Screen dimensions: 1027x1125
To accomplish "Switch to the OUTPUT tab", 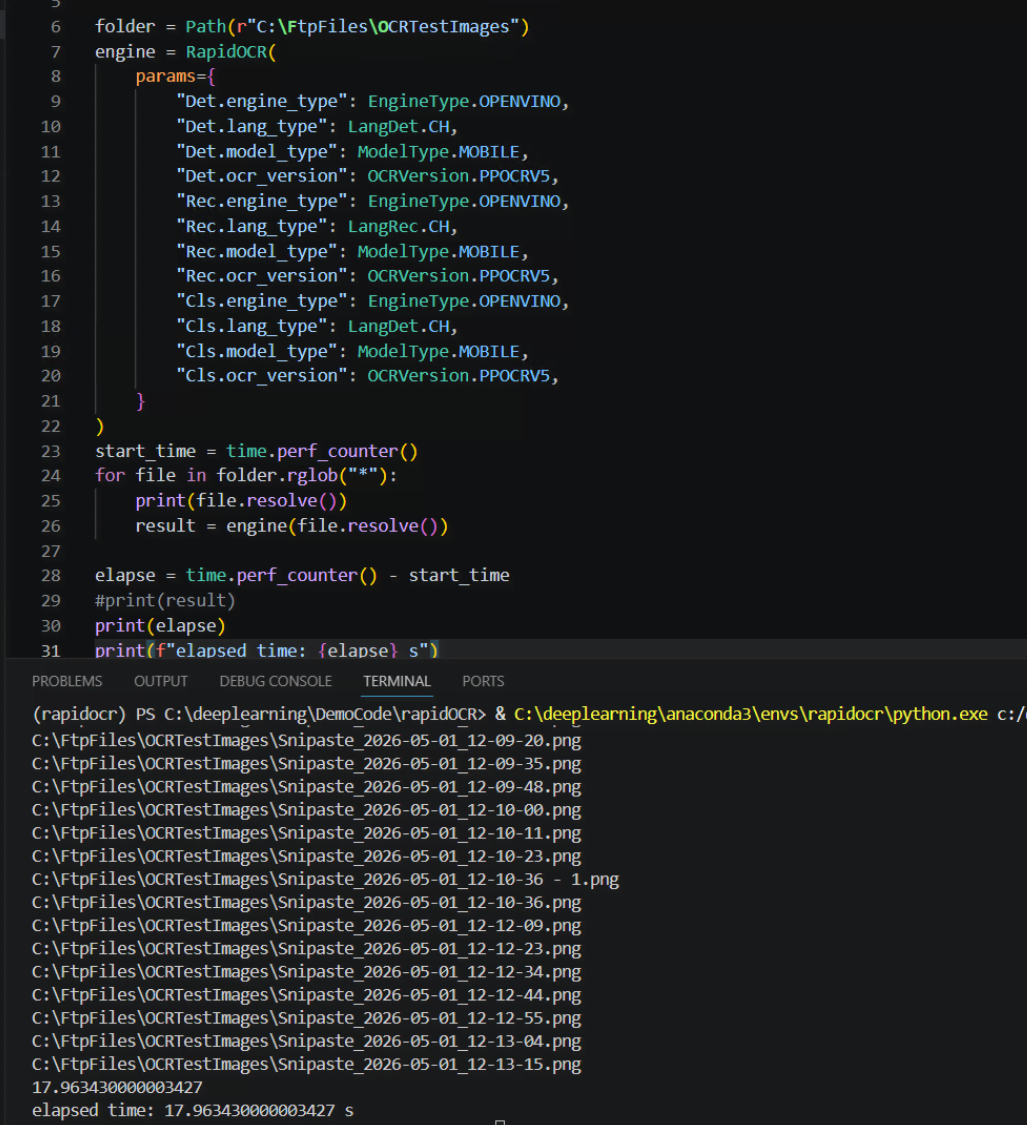I will (161, 681).
